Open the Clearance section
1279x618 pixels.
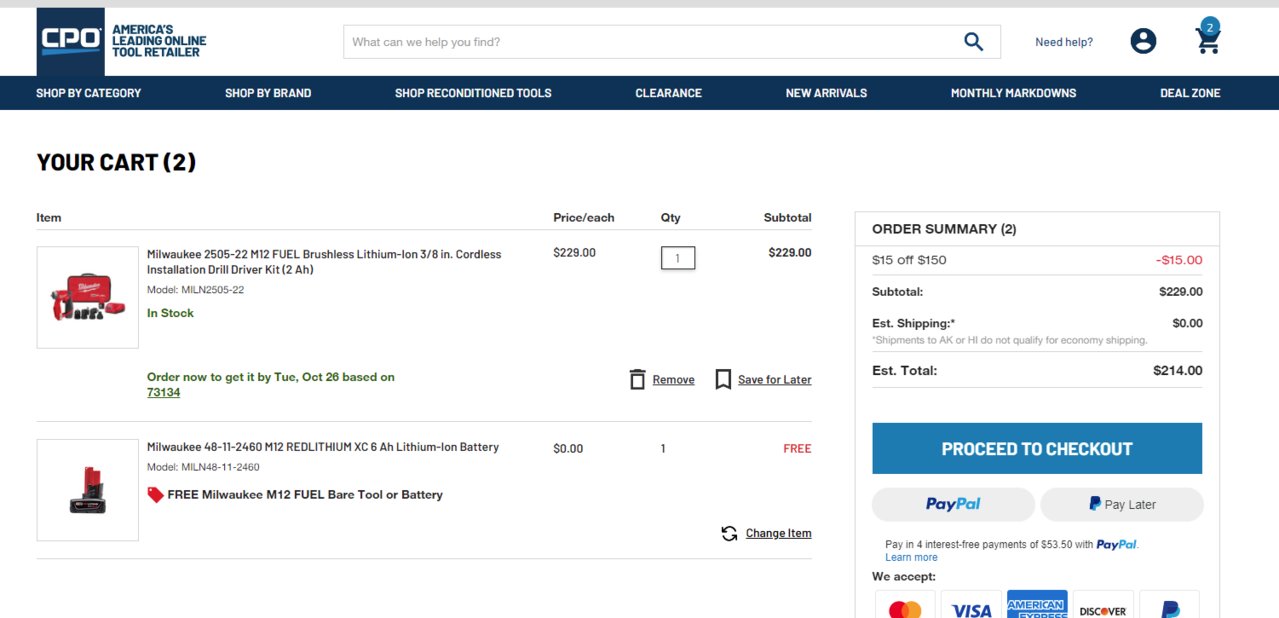[668, 93]
